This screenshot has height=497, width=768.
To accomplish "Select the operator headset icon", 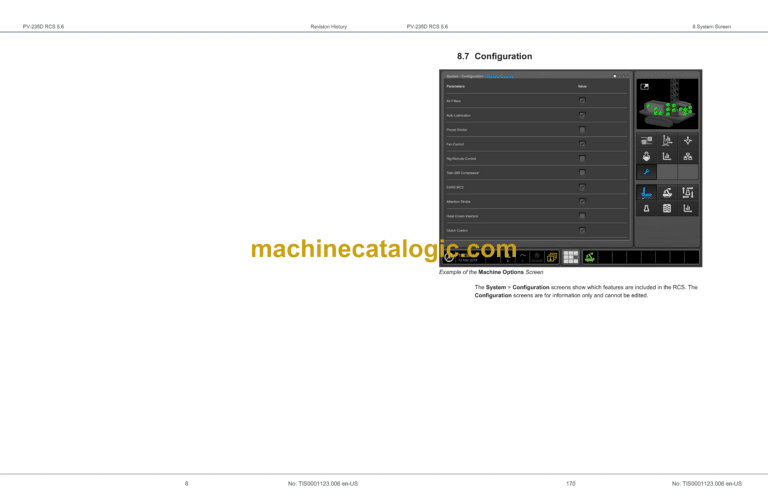I will coord(647,156).
